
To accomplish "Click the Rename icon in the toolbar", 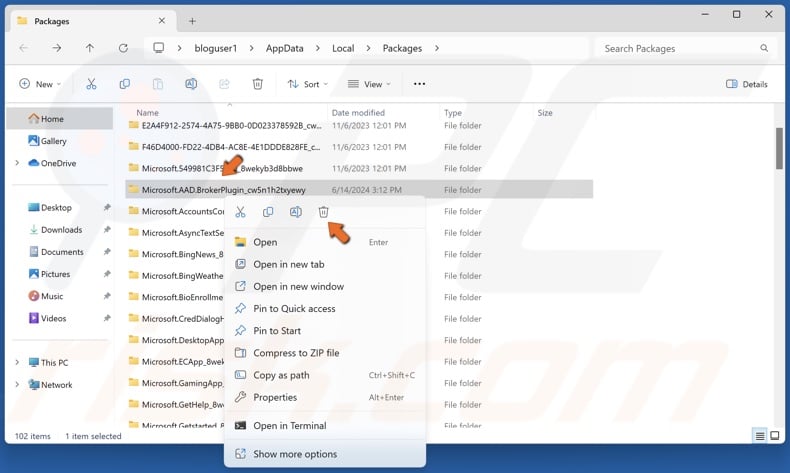I will 191,84.
